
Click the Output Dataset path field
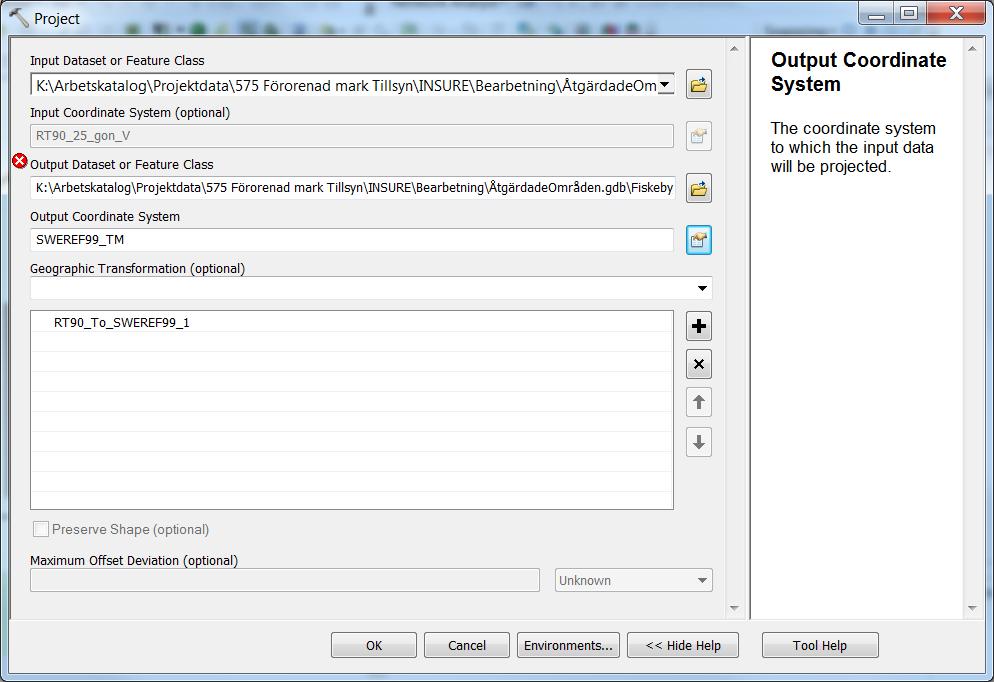pyautogui.click(x=352, y=188)
